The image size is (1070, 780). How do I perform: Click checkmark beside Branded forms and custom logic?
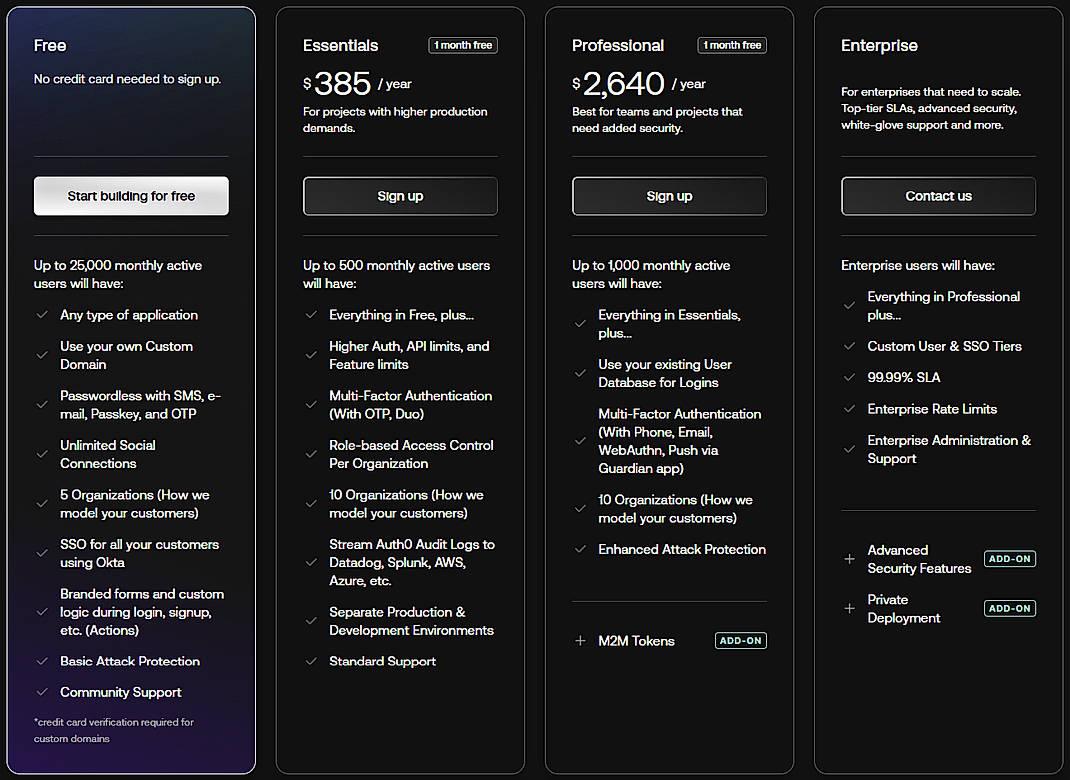(x=42, y=612)
